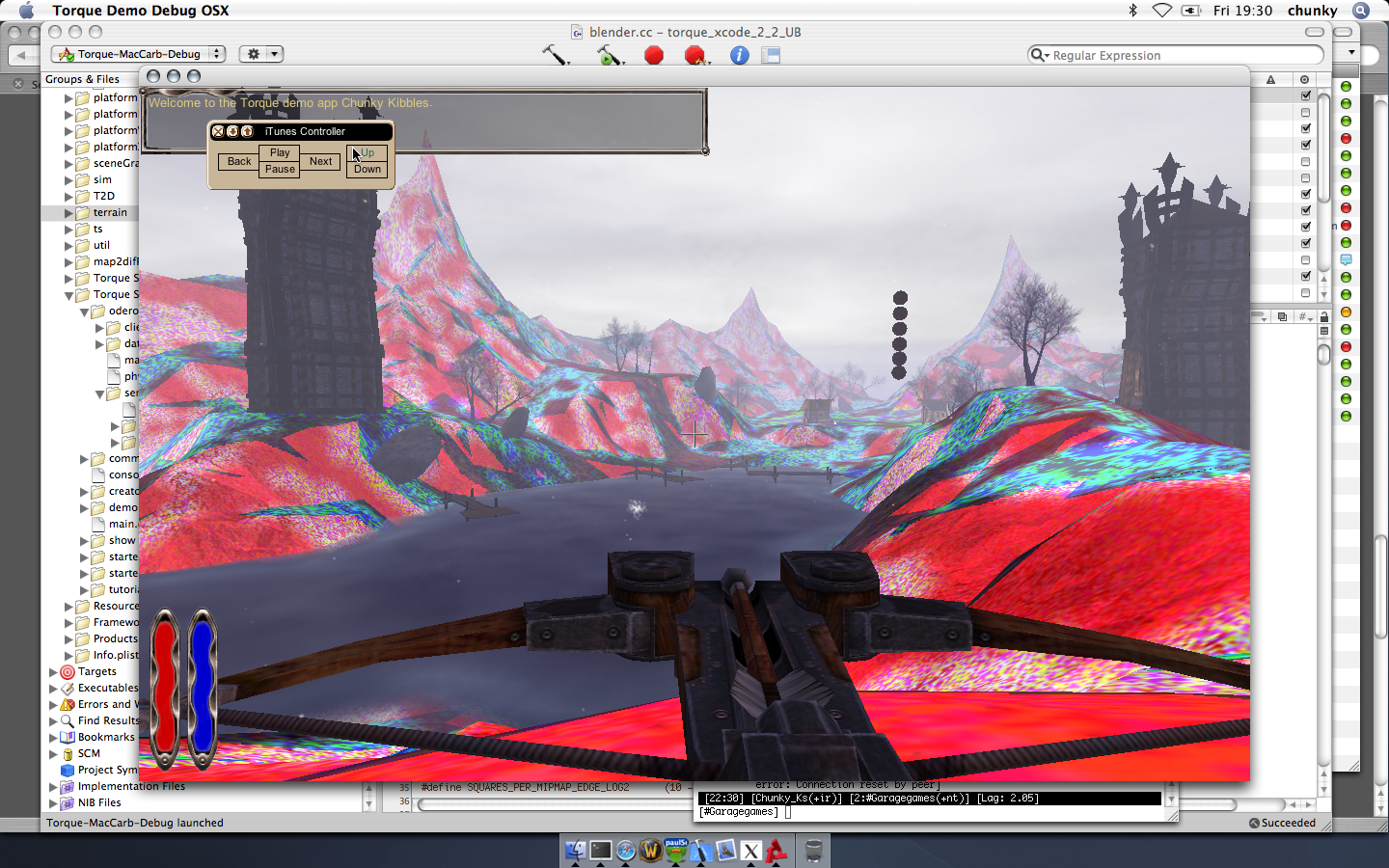Open the blue Info icon in toolbar
The height and width of the screenshot is (868, 1389).
point(739,55)
